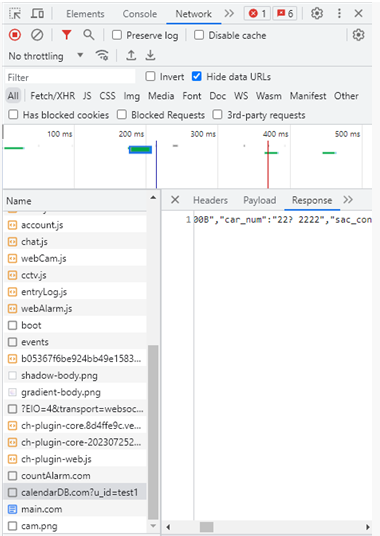This screenshot has width=380, height=536.
Task: Filter requests by Manifest
Action: pos(308,96)
